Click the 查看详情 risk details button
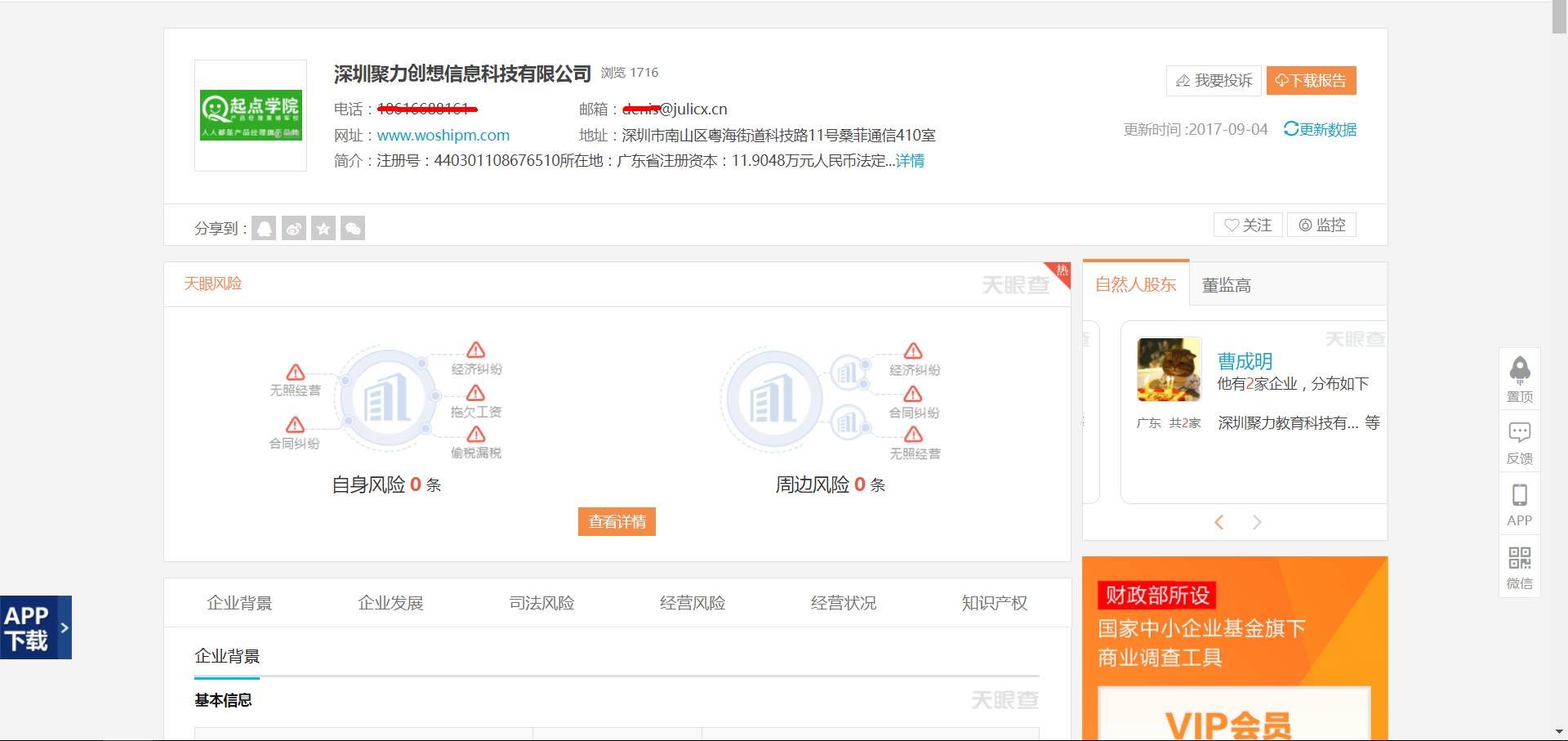 pos(617,521)
